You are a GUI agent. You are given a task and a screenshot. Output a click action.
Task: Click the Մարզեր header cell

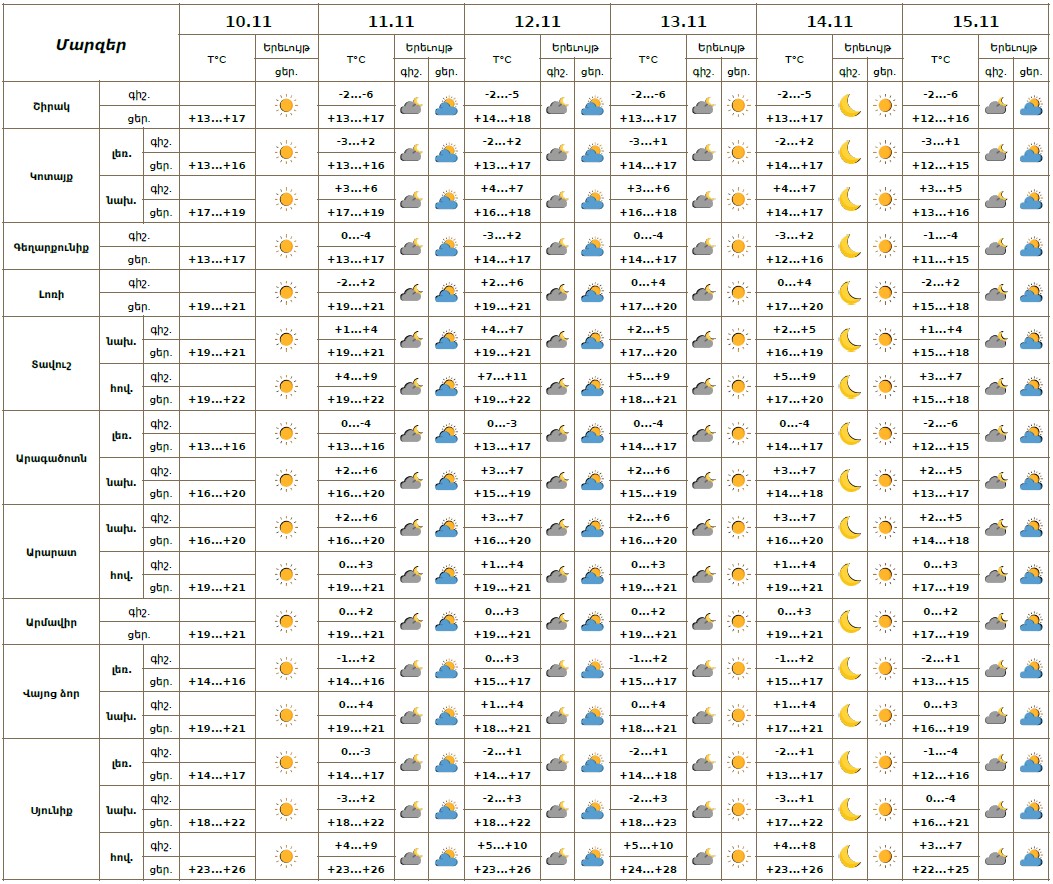pyautogui.click(x=90, y=44)
